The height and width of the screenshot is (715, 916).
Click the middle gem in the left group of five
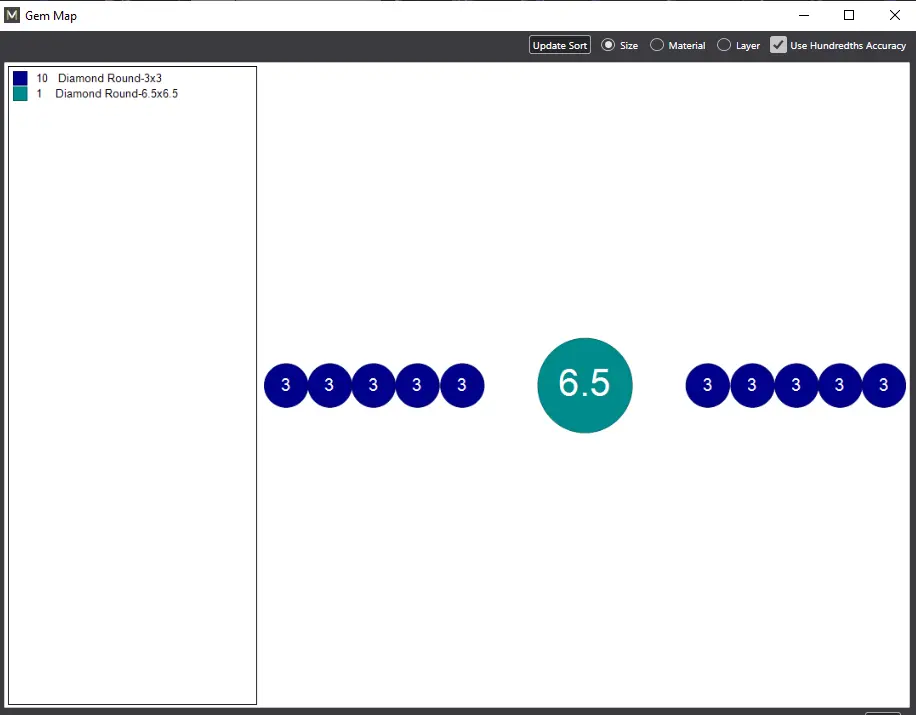coord(374,385)
